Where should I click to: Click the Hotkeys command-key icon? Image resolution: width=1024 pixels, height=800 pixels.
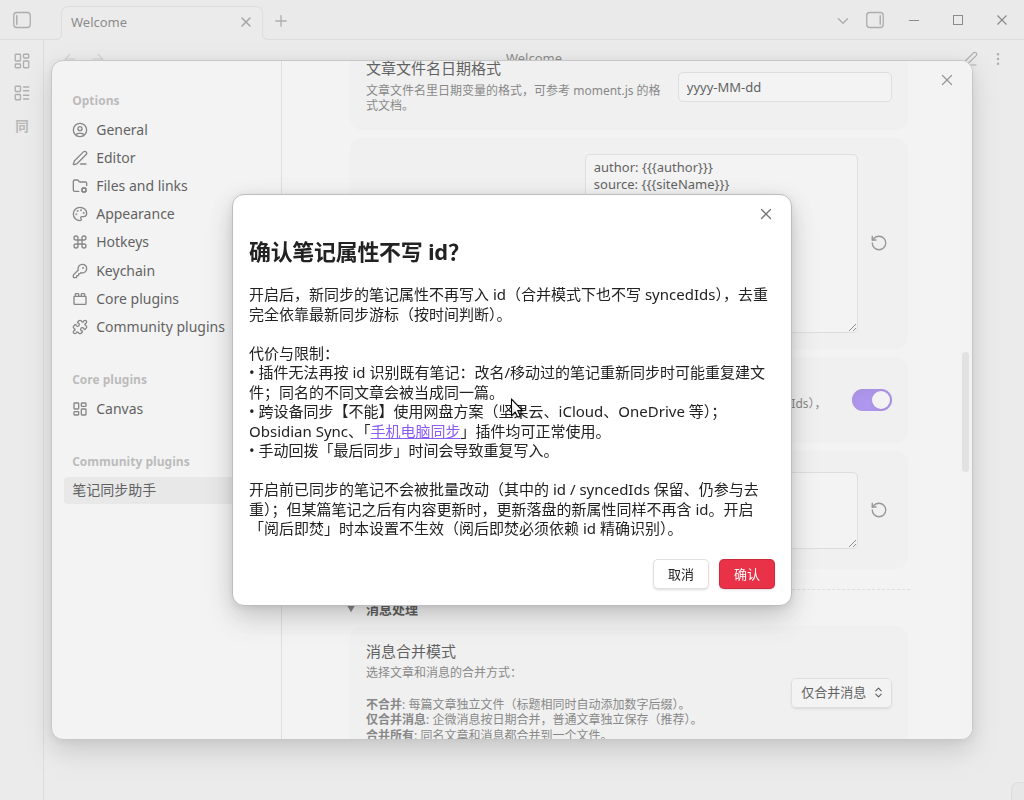pyautogui.click(x=80, y=242)
